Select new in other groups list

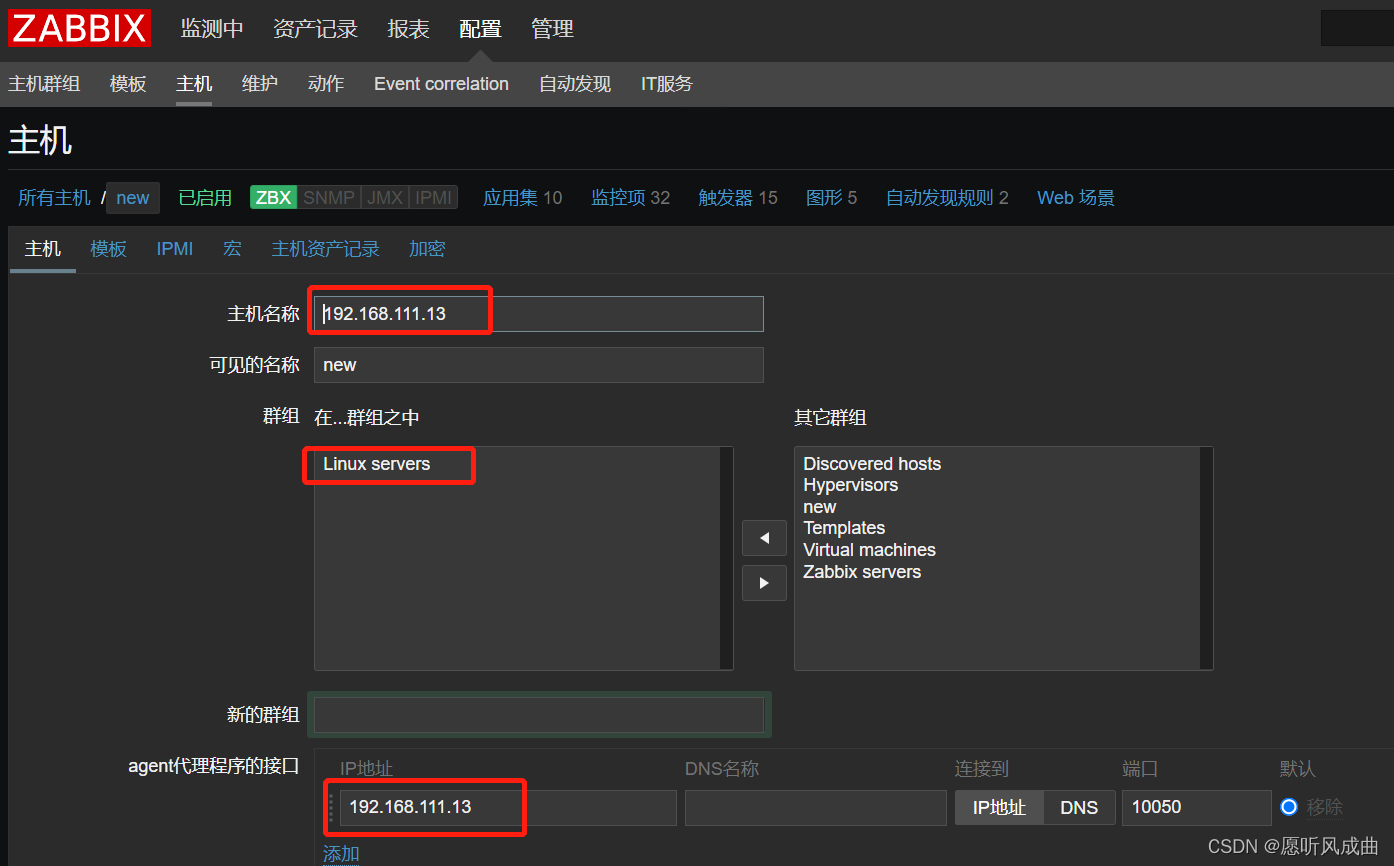point(820,507)
